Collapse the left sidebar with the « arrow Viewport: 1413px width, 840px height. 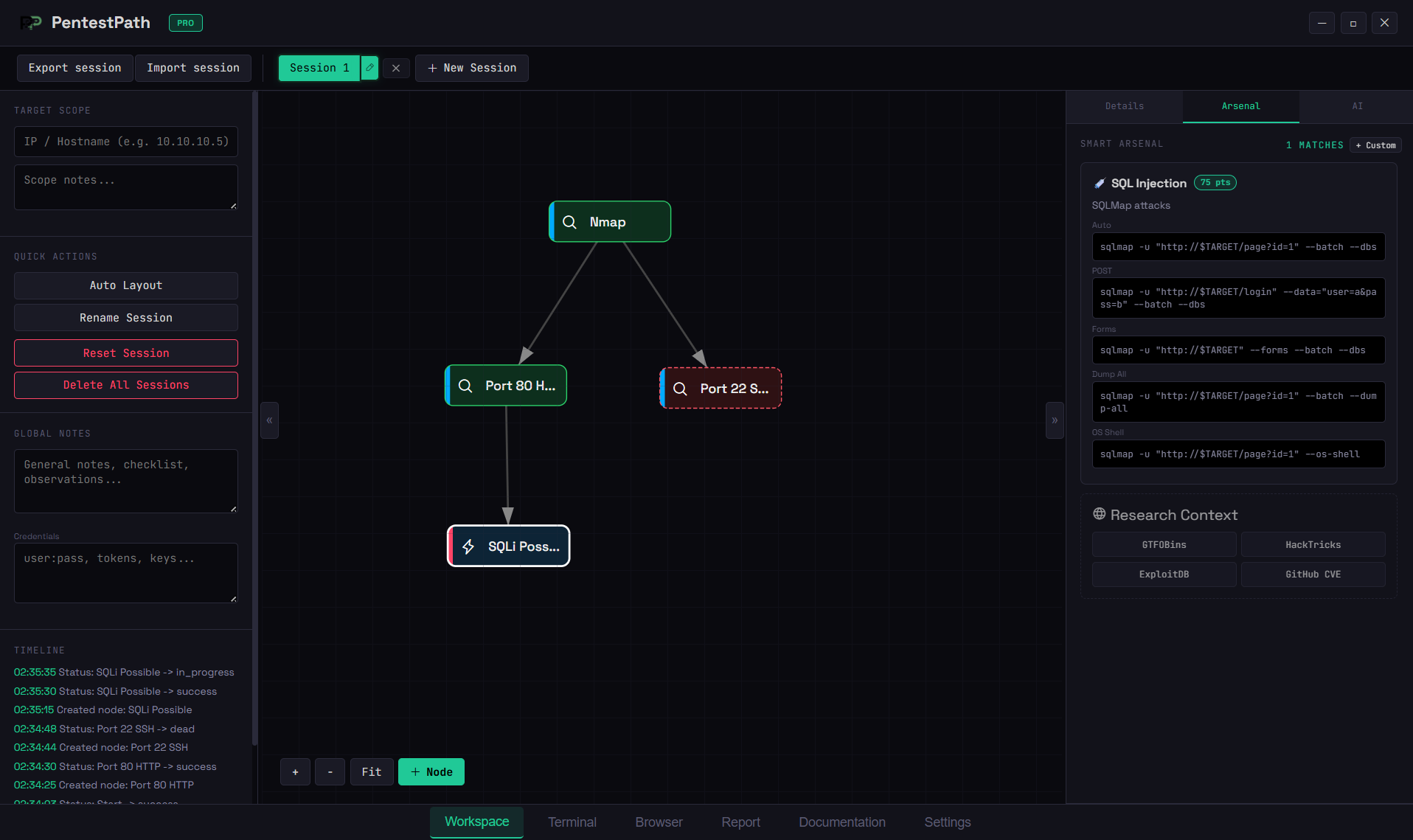pos(269,420)
